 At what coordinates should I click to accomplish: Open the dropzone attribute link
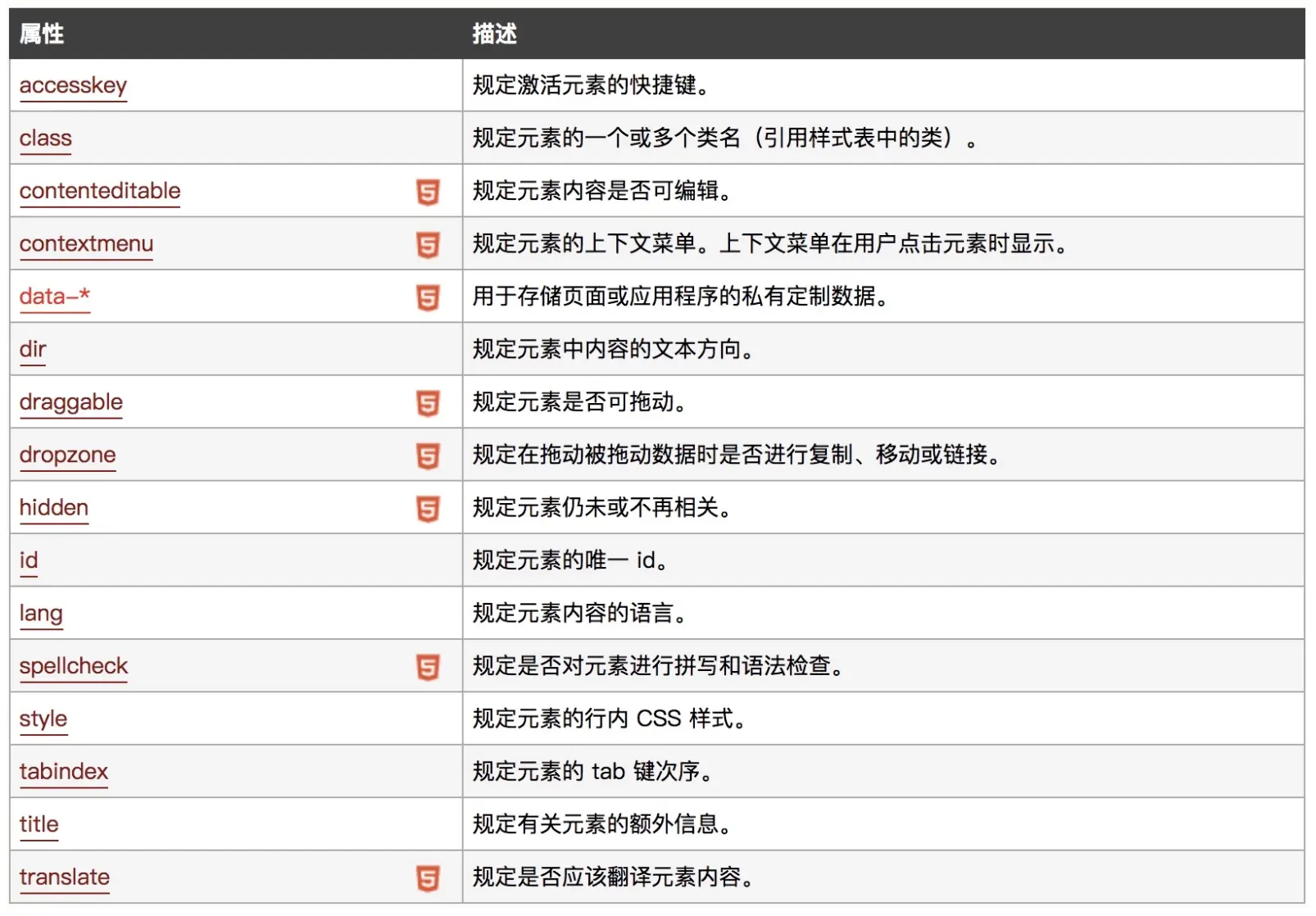pyautogui.click(x=67, y=455)
